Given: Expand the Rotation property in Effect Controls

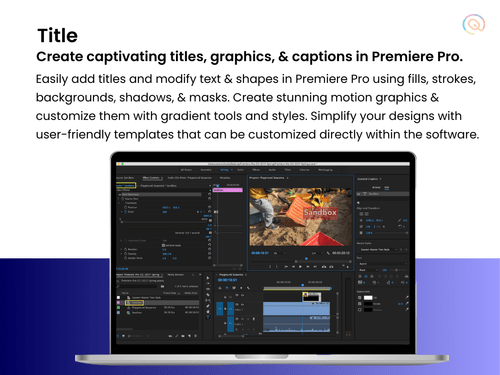Looking at the screenshot, I should click(x=121, y=249).
